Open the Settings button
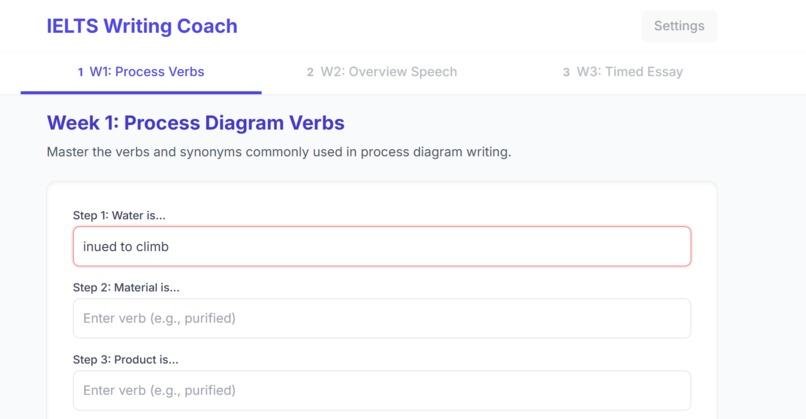This screenshot has width=806, height=419. tap(679, 26)
